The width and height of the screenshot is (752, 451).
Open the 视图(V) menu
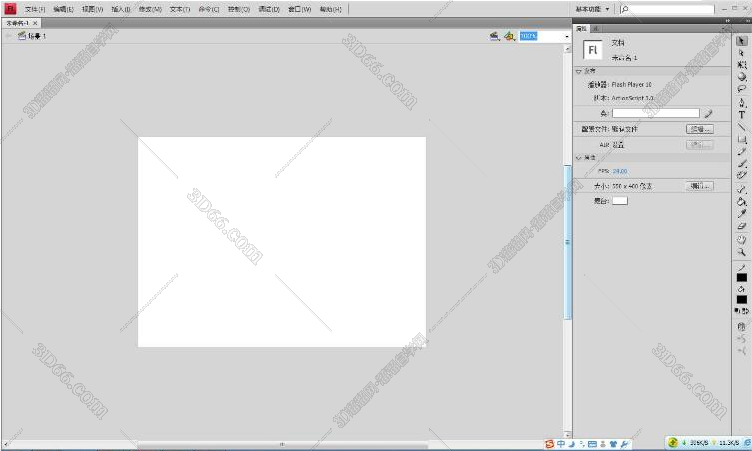pyautogui.click(x=92, y=9)
